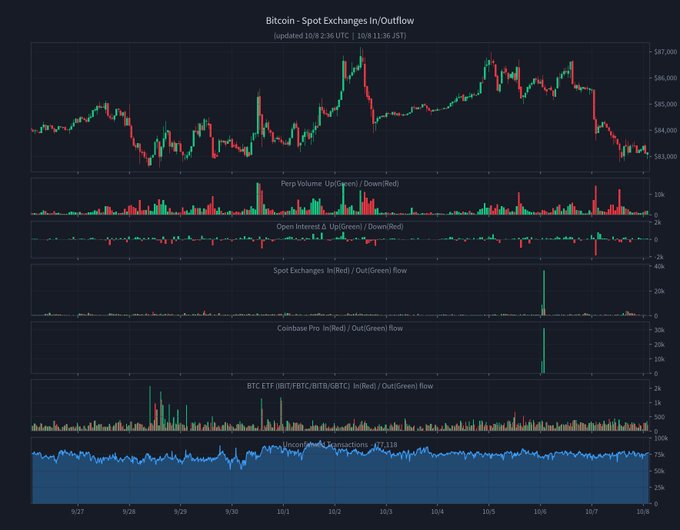The width and height of the screenshot is (680, 530).
Task: Click the '$85,000' price axis label
Action: click(665, 104)
